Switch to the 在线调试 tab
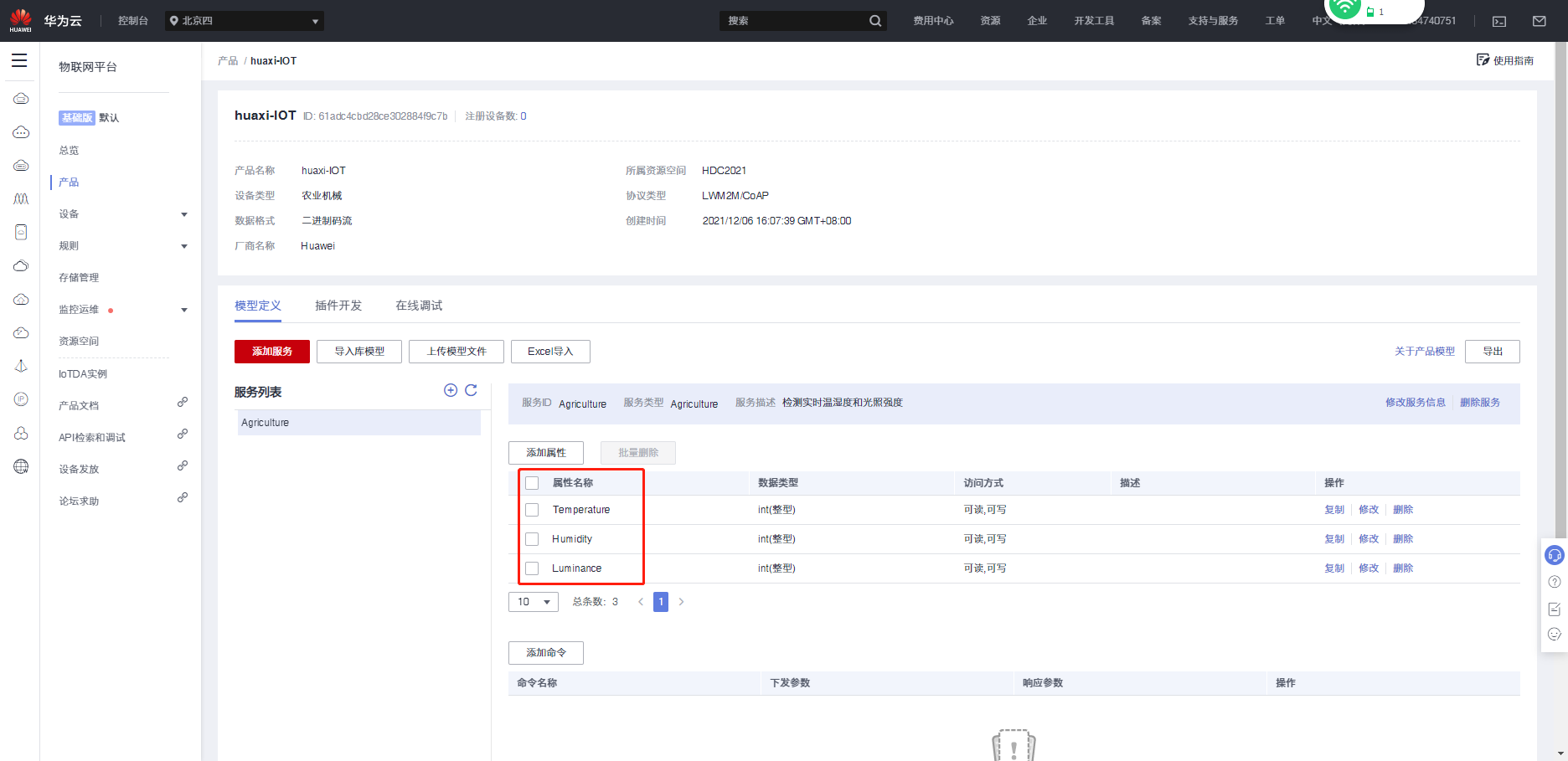1568x761 pixels. (x=419, y=306)
